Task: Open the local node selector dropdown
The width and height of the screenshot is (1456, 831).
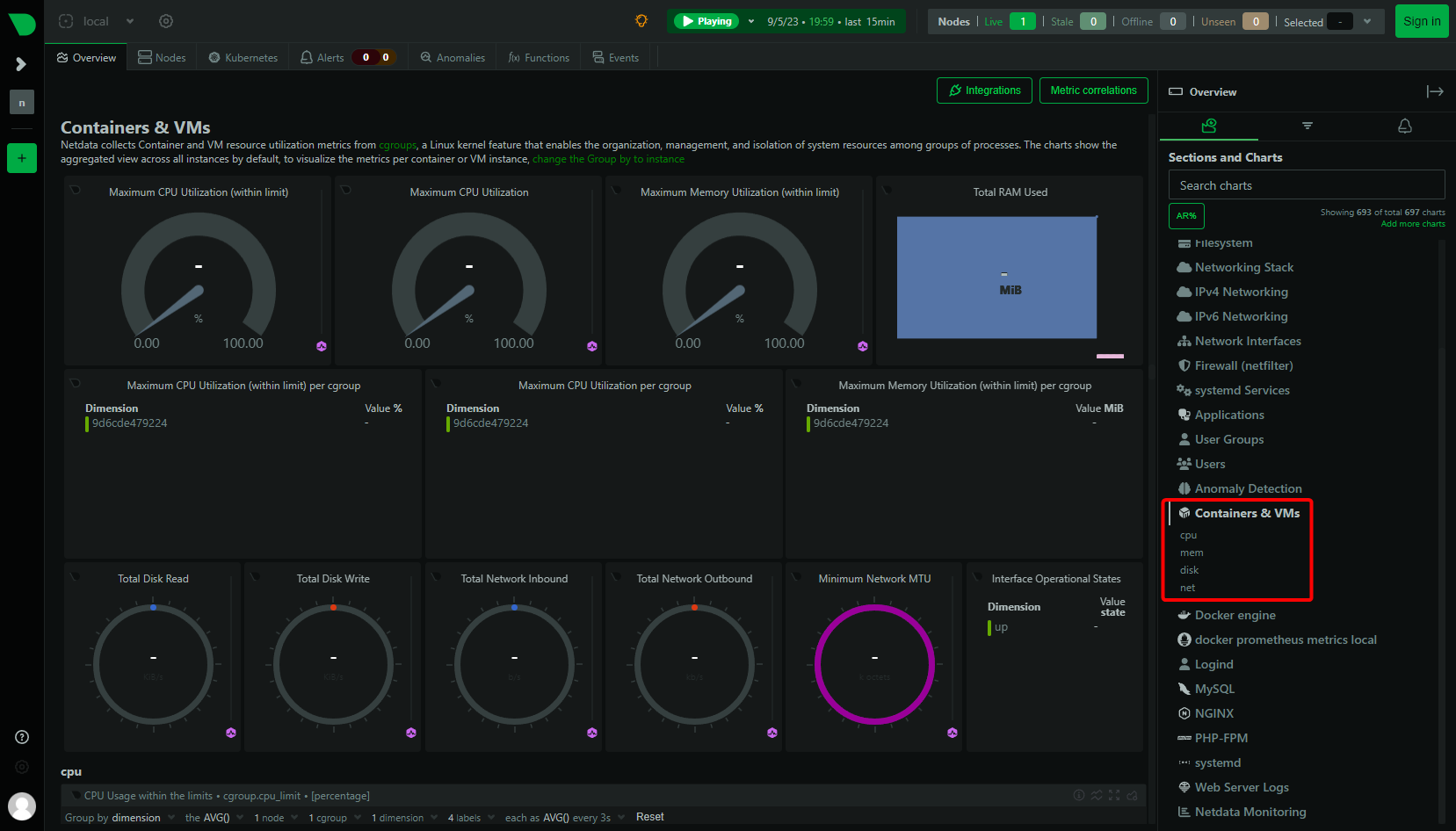Action: click(x=129, y=20)
